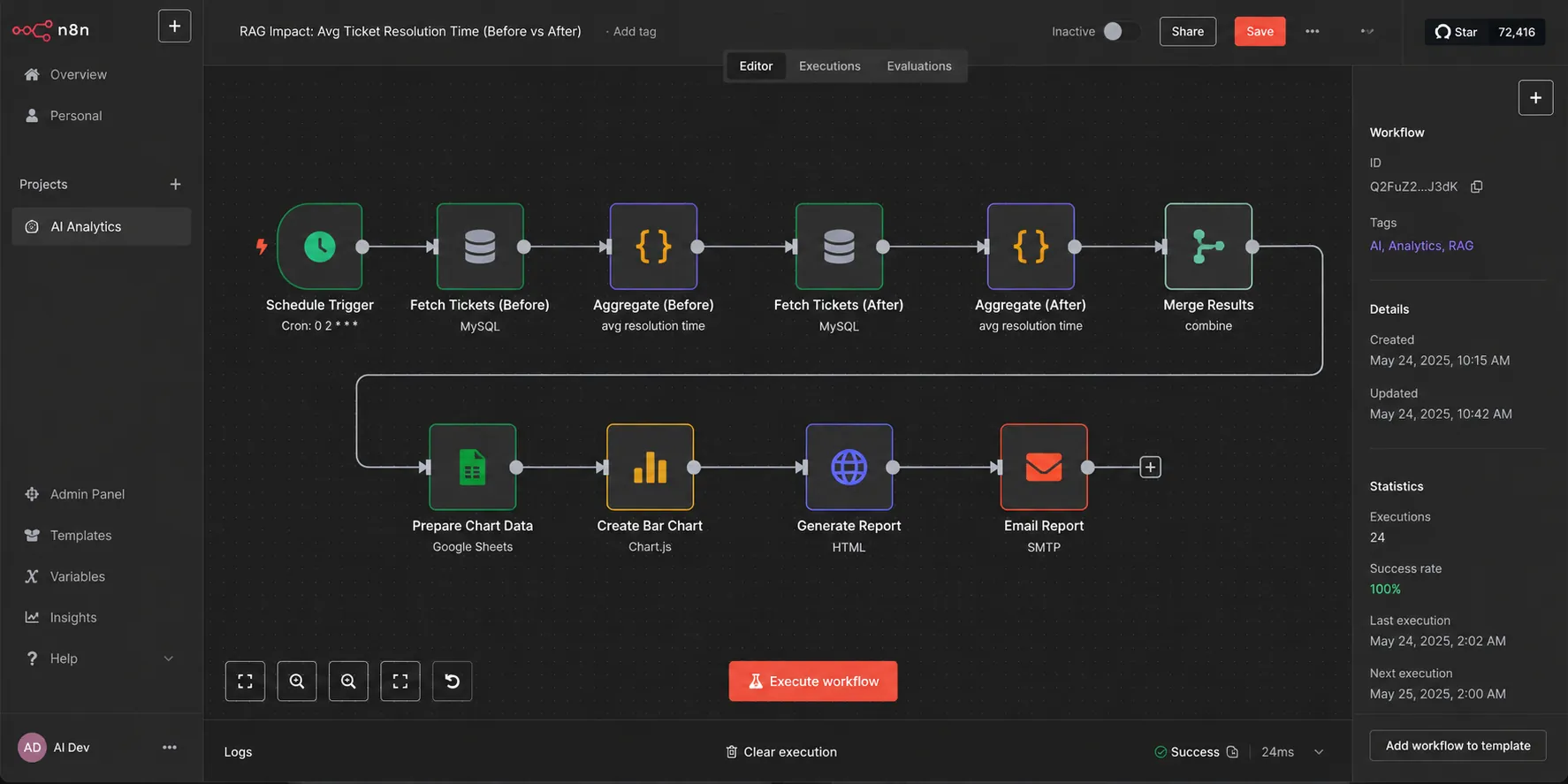The width and height of the screenshot is (1568, 784).
Task: Click the first fit-to-view canvas button
Action: [245, 681]
